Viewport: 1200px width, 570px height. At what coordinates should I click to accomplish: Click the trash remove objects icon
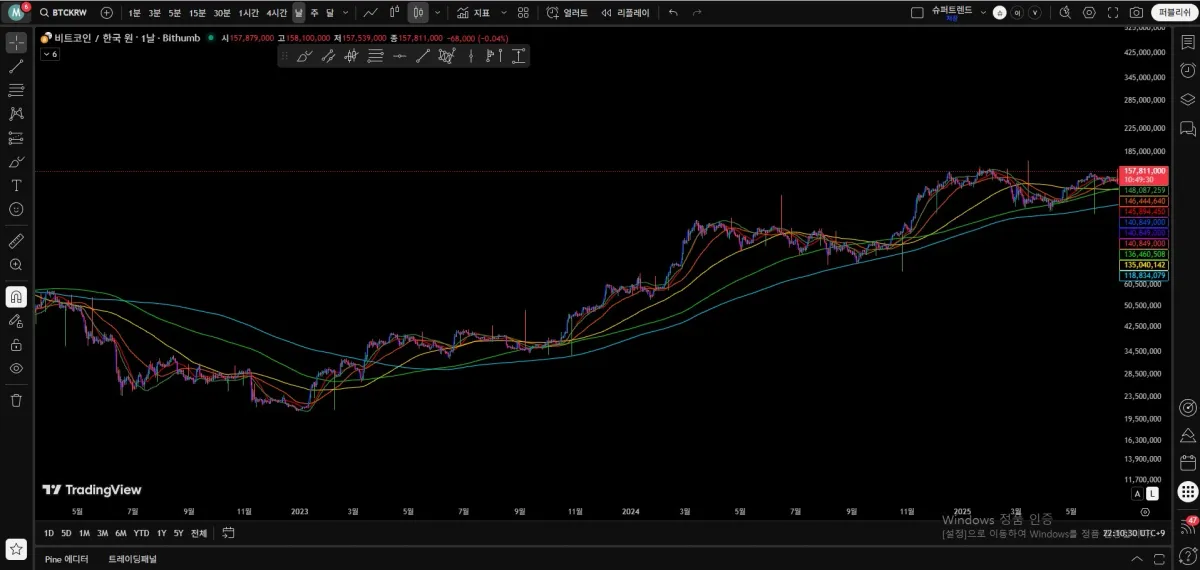click(x=16, y=400)
